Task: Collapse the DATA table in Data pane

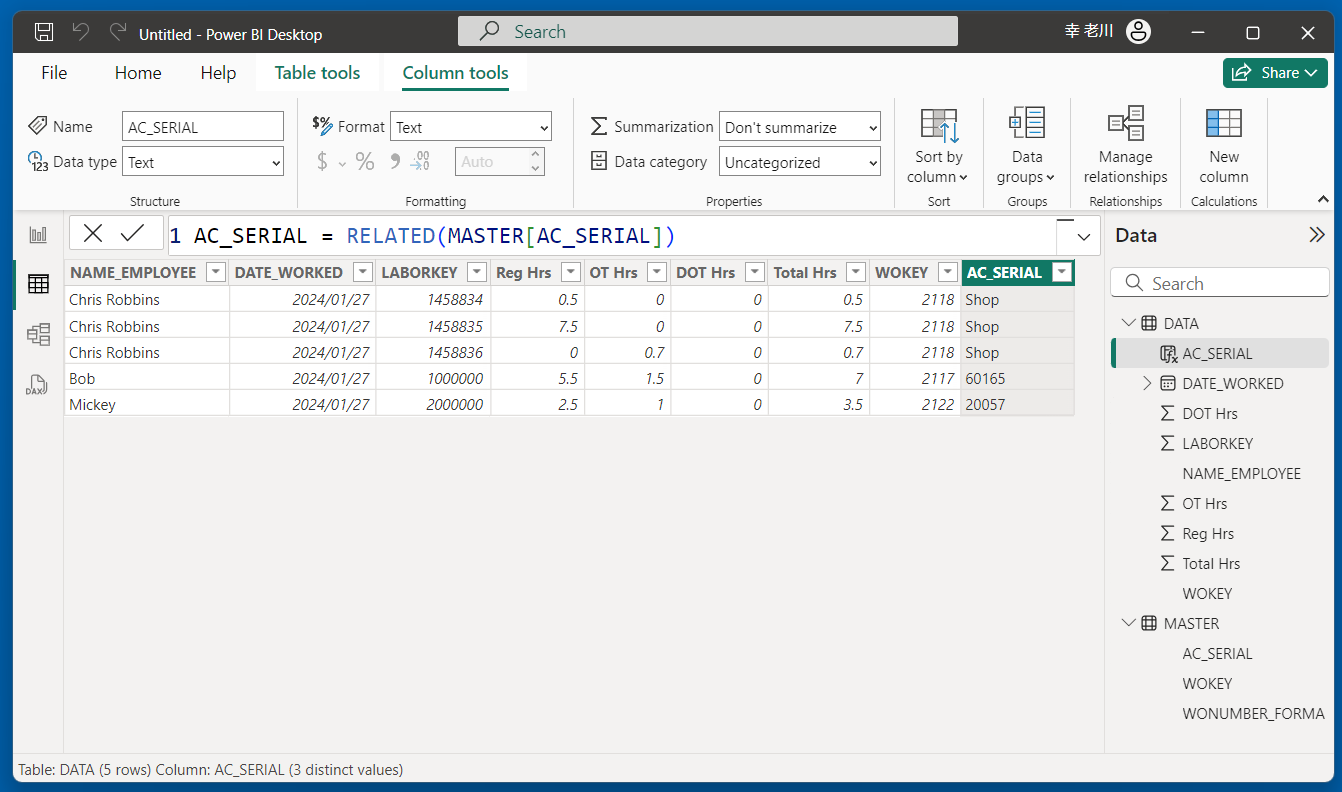Action: tap(1130, 323)
